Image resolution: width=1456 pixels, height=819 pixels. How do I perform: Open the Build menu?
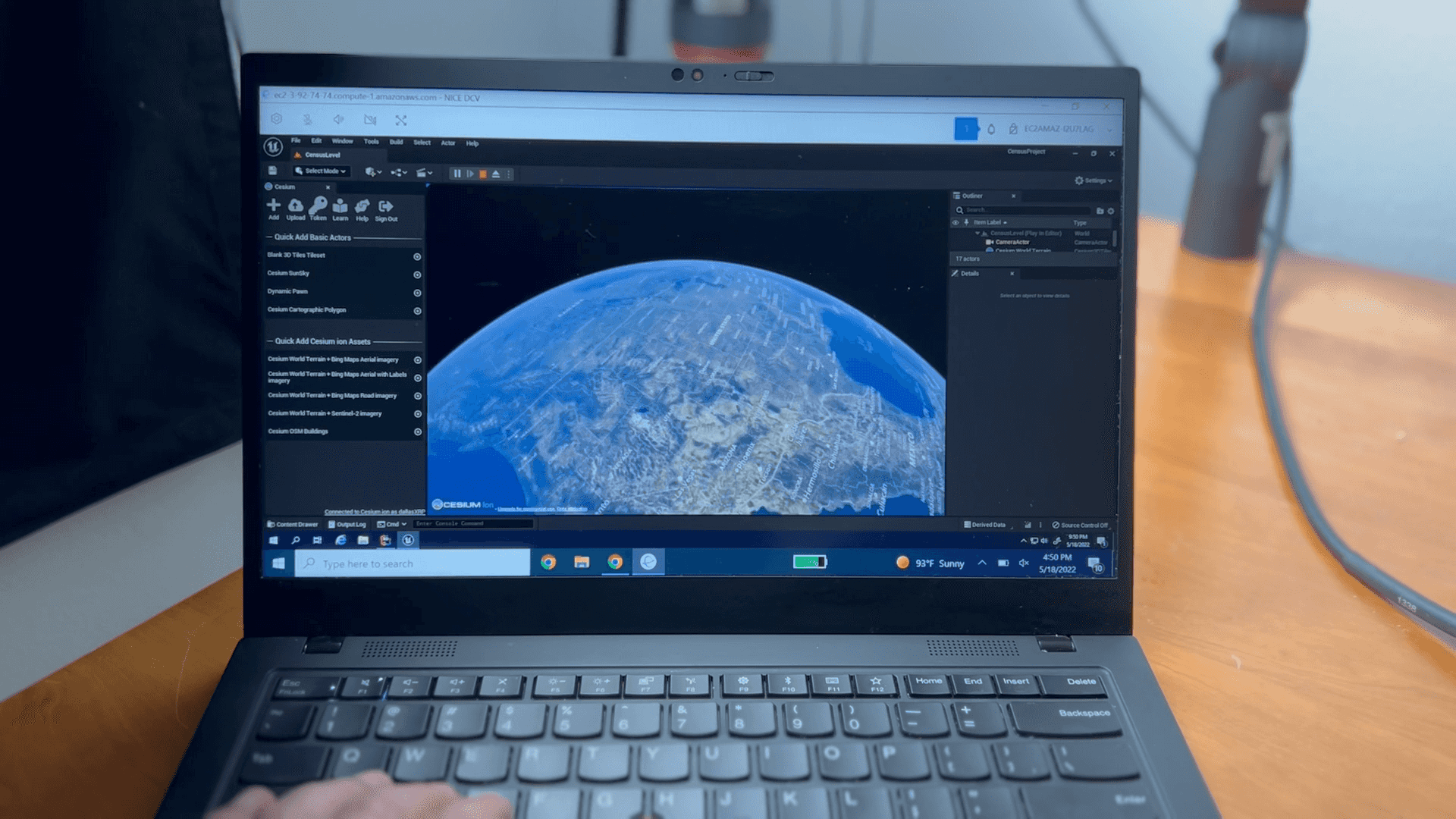[x=396, y=142]
